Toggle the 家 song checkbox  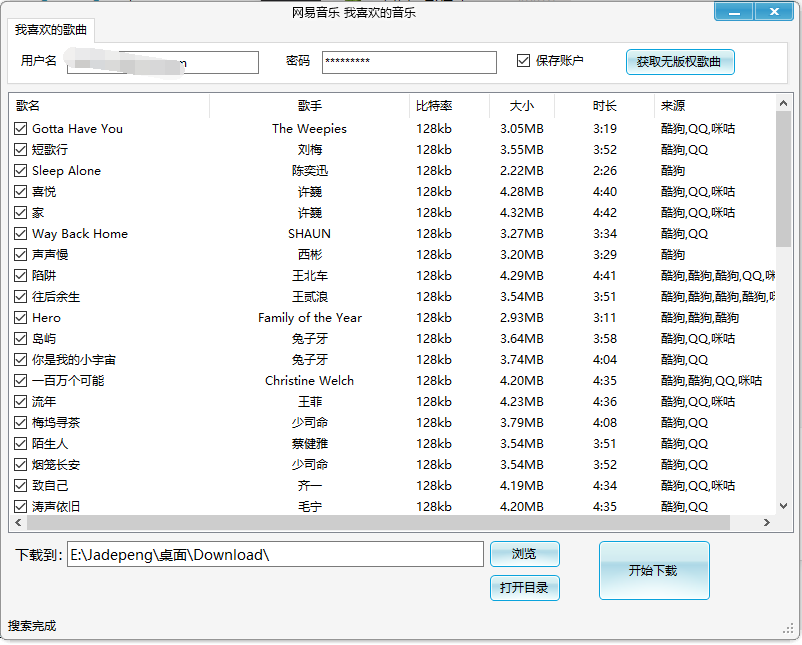pos(20,212)
